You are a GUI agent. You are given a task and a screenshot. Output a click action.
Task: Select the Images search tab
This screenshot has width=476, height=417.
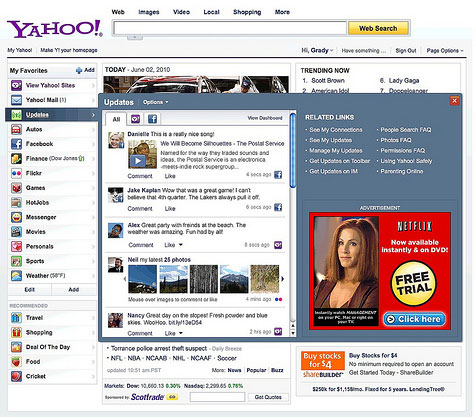tap(149, 12)
